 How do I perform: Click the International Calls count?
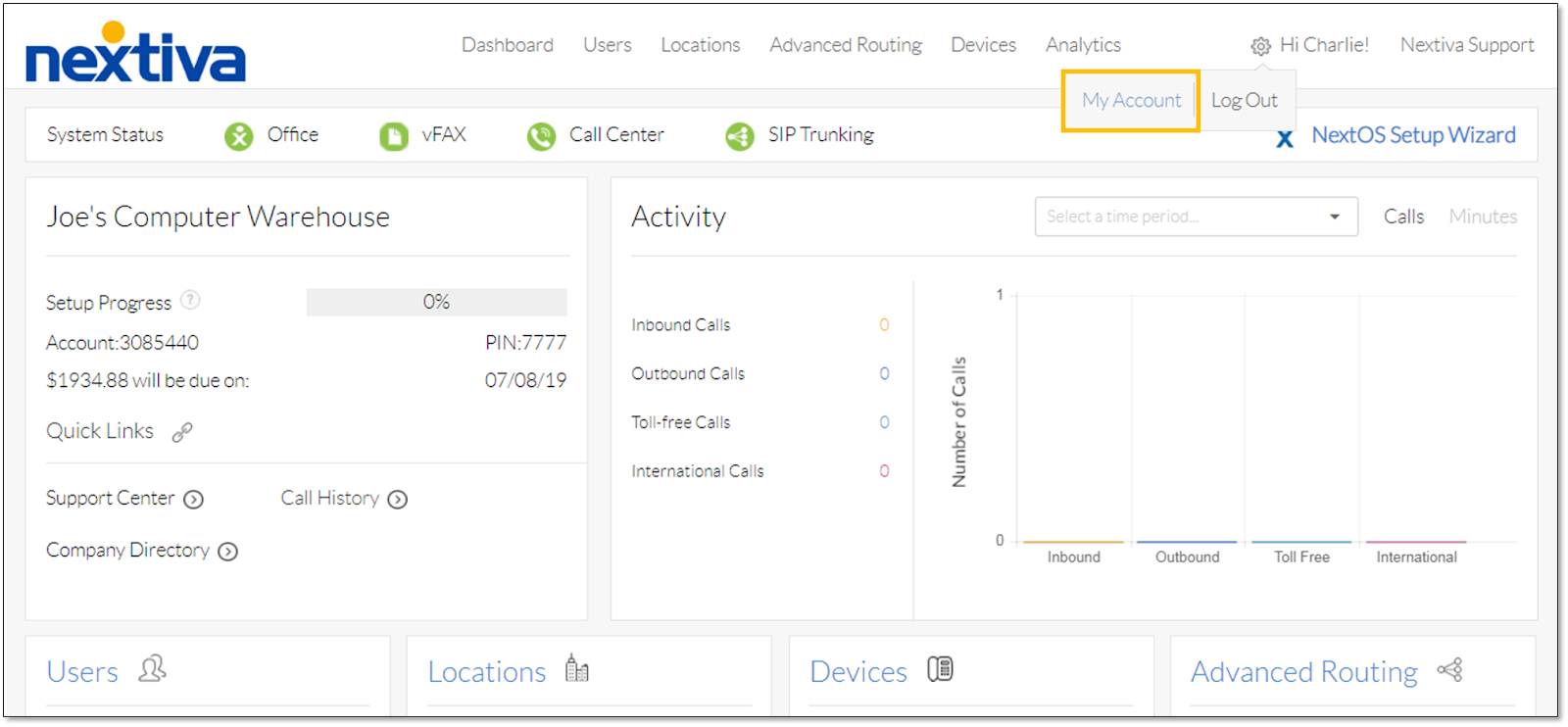coord(884,471)
